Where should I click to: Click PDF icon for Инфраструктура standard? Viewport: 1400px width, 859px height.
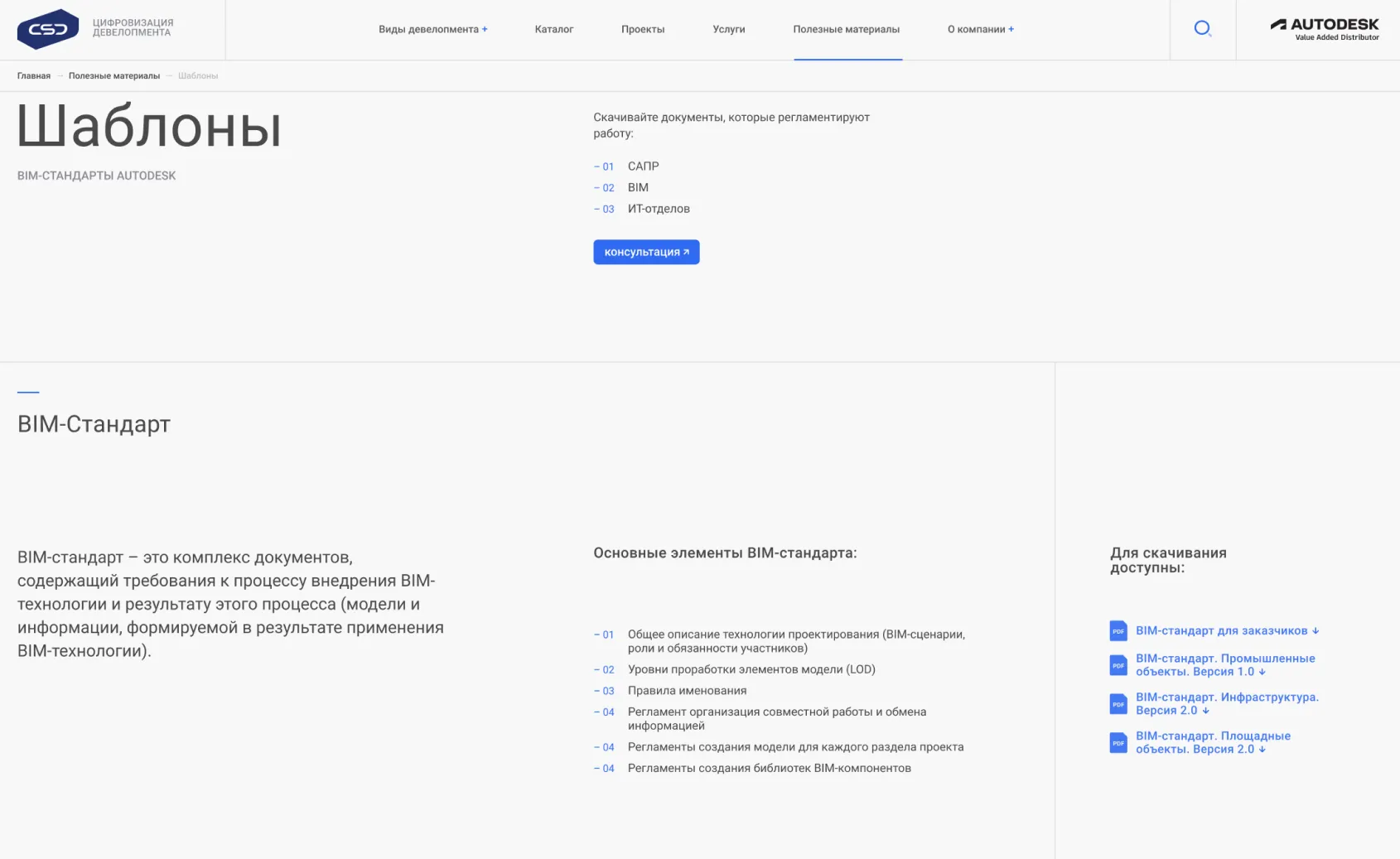1118,704
